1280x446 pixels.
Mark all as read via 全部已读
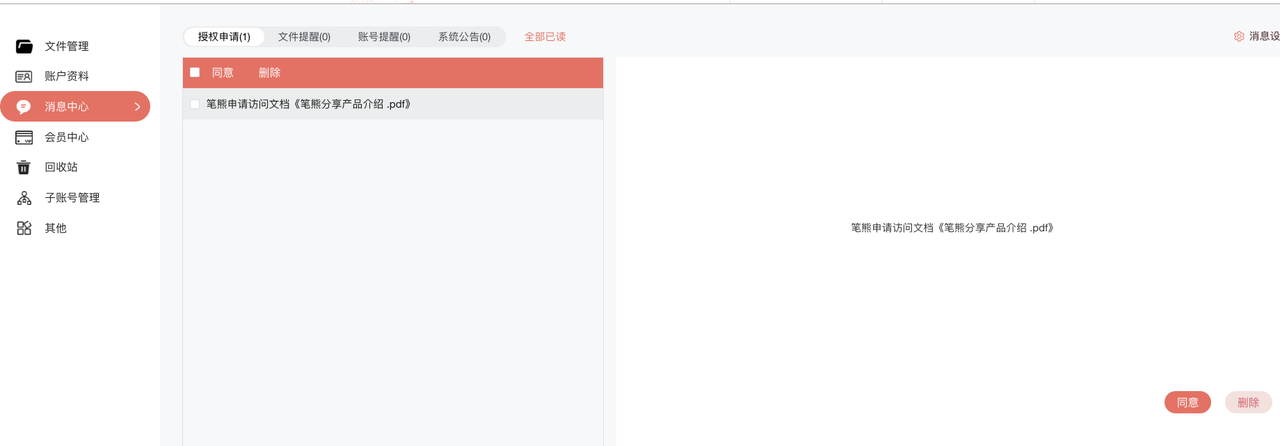[x=545, y=37]
